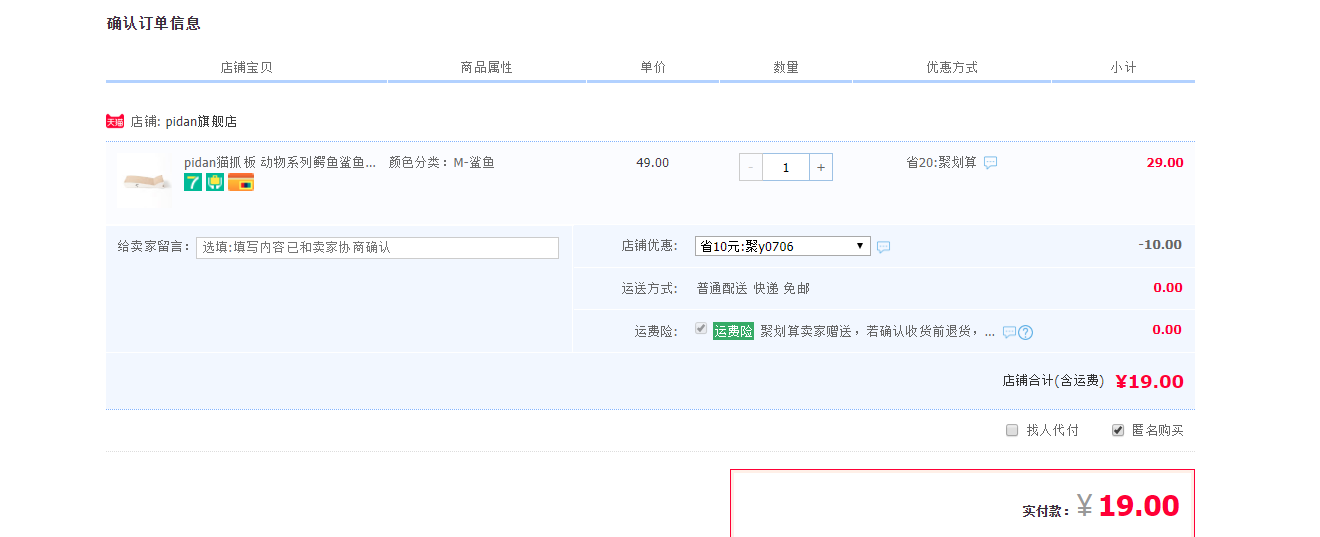The height and width of the screenshot is (537, 1320).
Task: Open product link pidan猫抓板
Action: click(x=280, y=162)
